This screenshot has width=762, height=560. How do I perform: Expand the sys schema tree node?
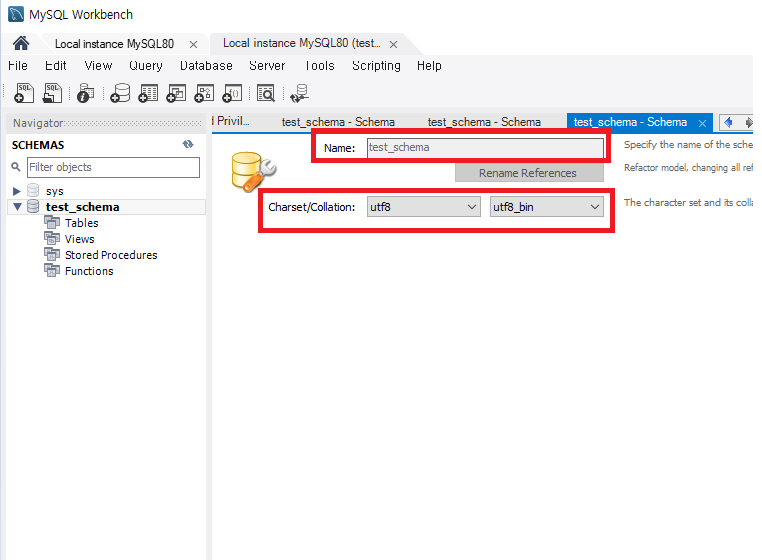point(17,191)
